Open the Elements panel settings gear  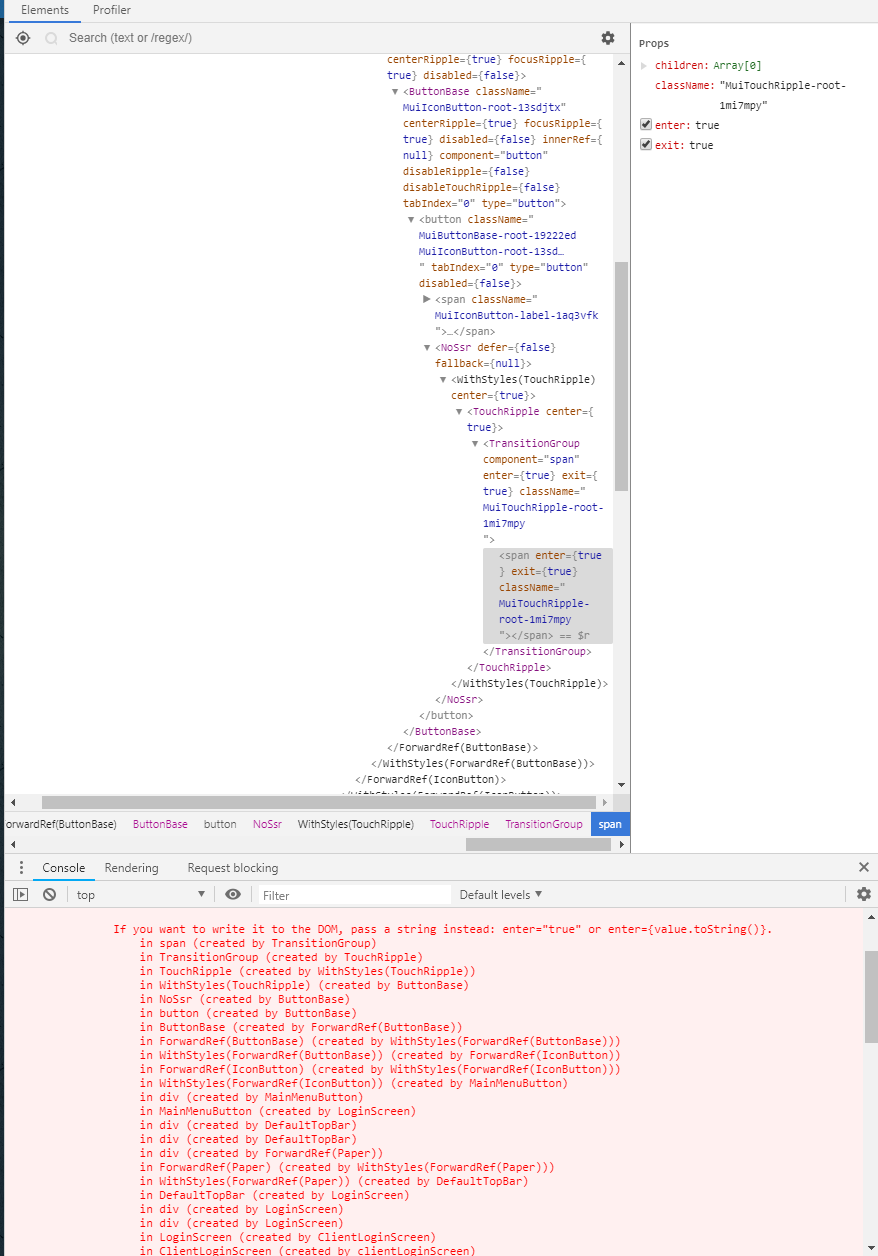607,37
